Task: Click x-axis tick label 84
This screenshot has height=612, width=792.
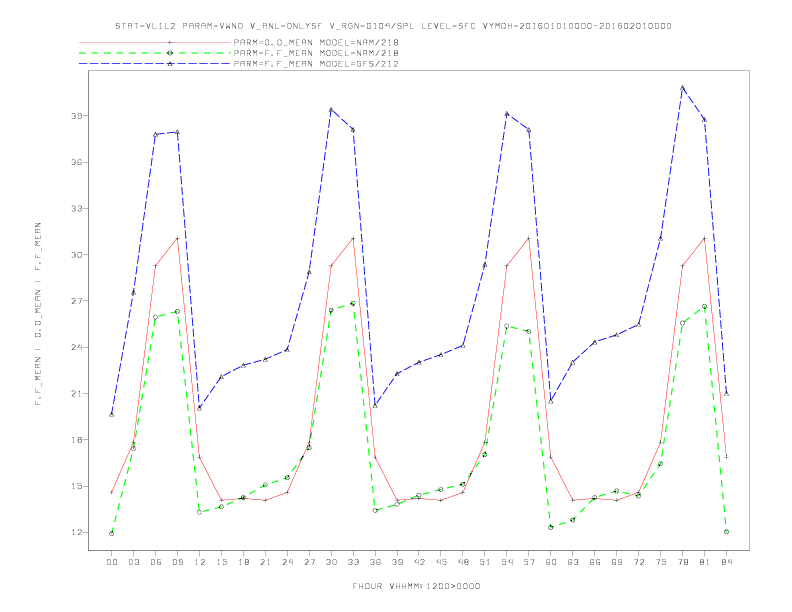Action: pos(726,562)
